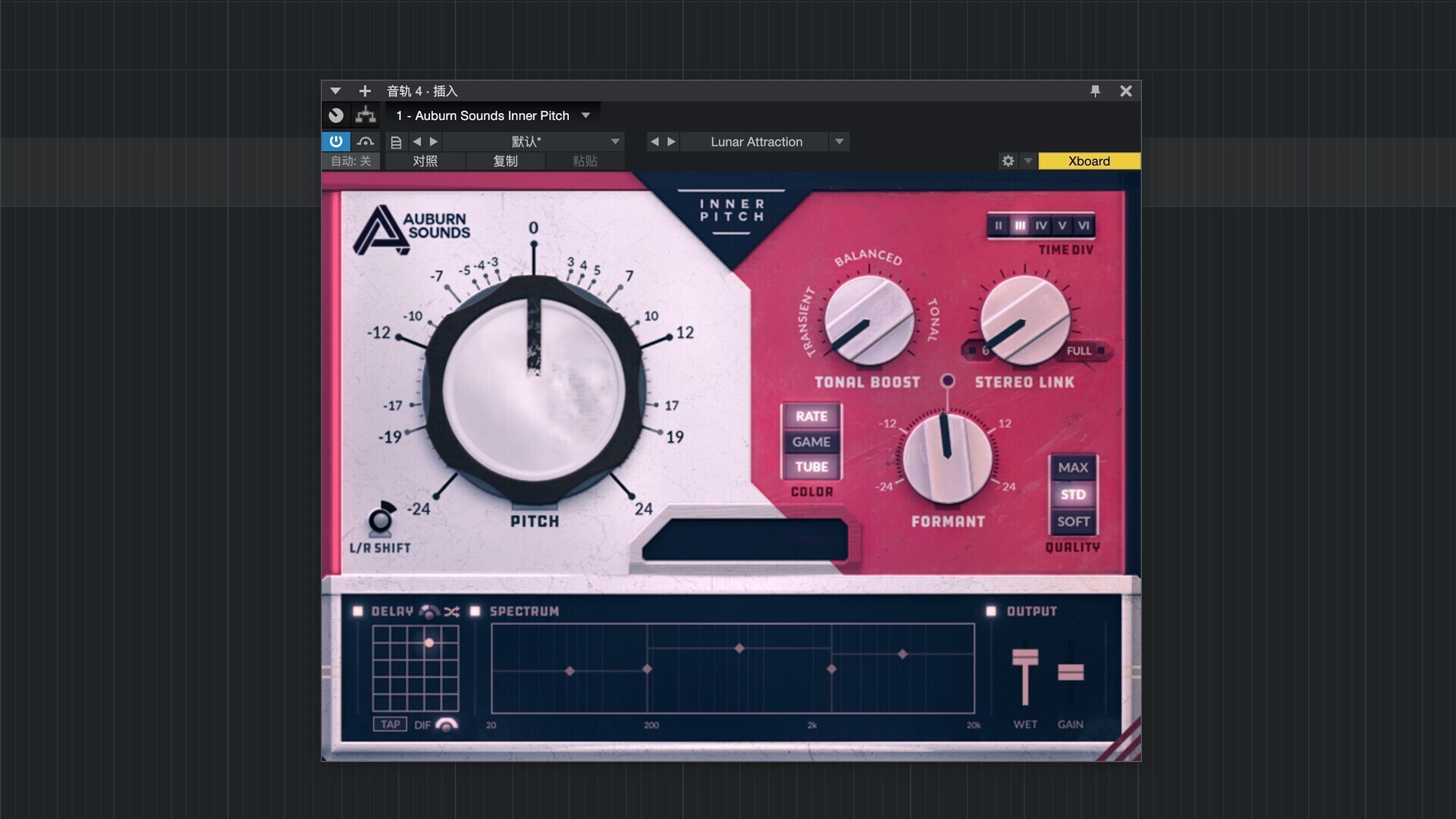The width and height of the screenshot is (1456, 819).
Task: Click the yellow Xboard field
Action: point(1089,161)
